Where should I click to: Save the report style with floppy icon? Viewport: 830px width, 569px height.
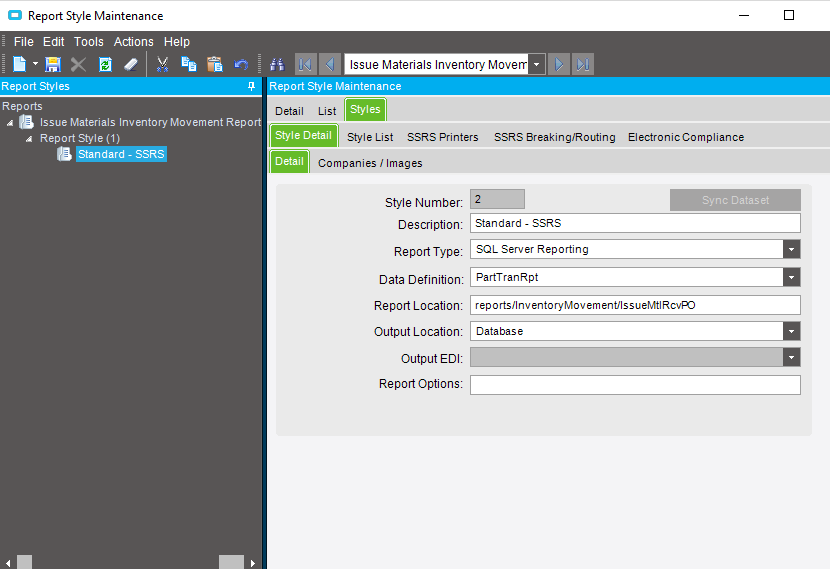pyautogui.click(x=53, y=64)
